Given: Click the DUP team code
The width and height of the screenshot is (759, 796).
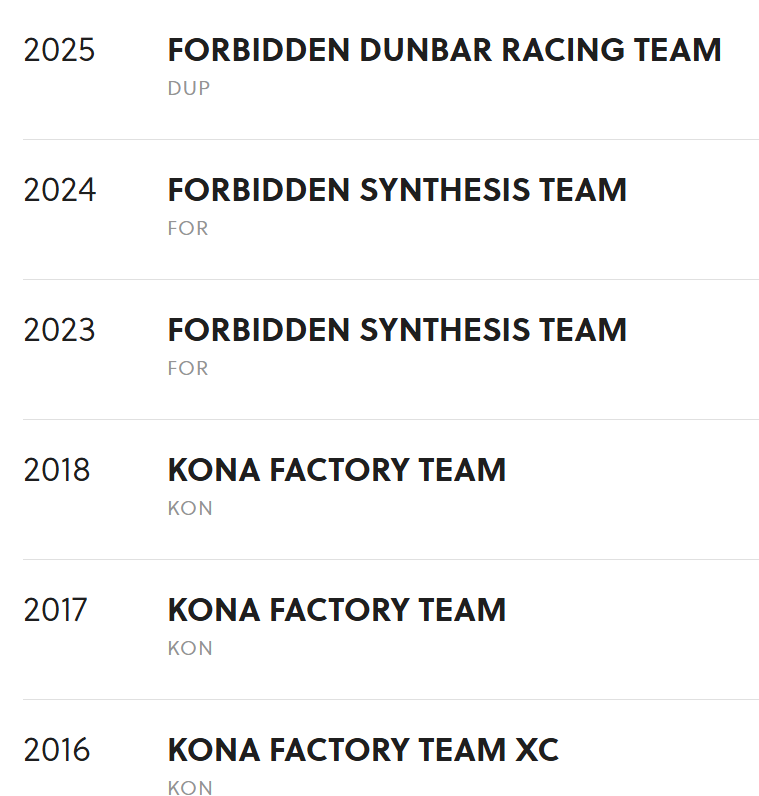Looking at the screenshot, I should point(189,88).
